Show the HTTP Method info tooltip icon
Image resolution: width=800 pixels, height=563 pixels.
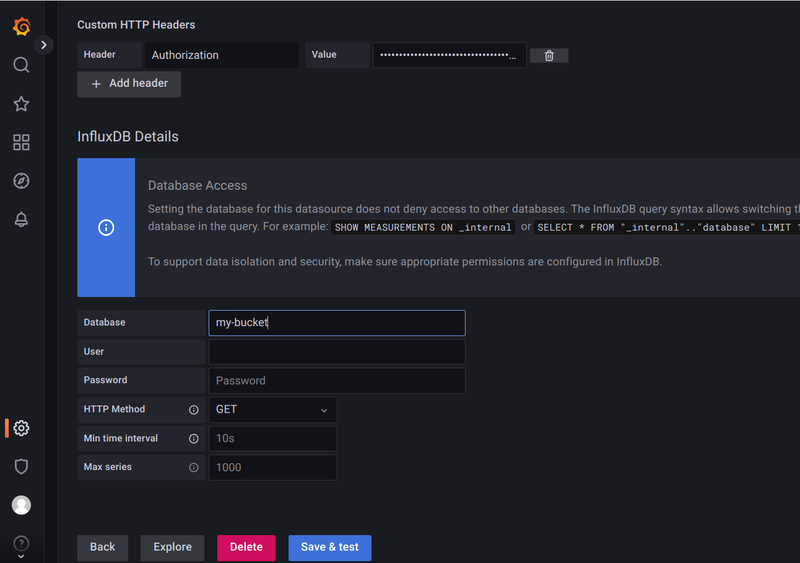[194, 410]
